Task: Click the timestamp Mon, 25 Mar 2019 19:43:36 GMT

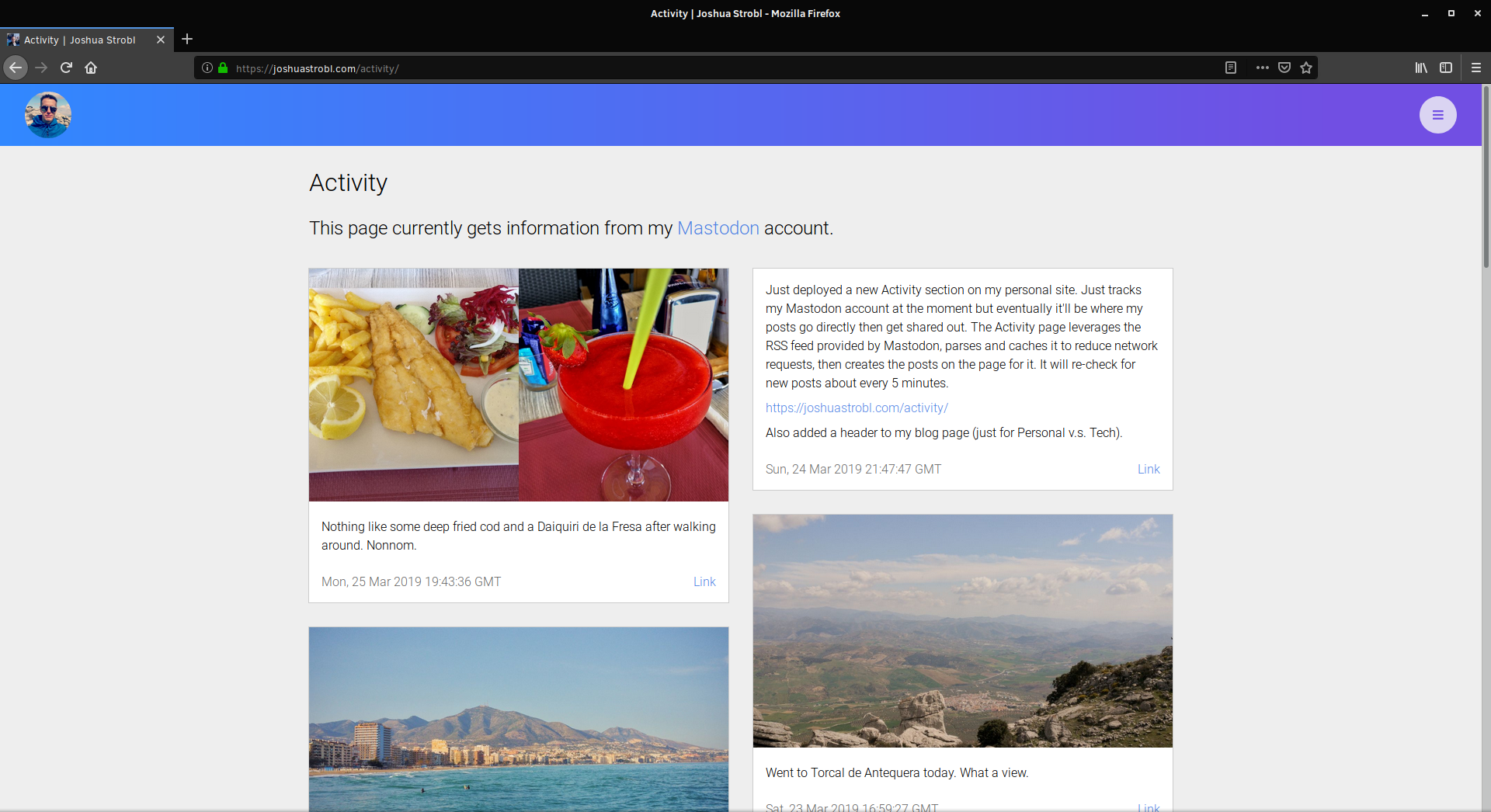Action: click(411, 581)
